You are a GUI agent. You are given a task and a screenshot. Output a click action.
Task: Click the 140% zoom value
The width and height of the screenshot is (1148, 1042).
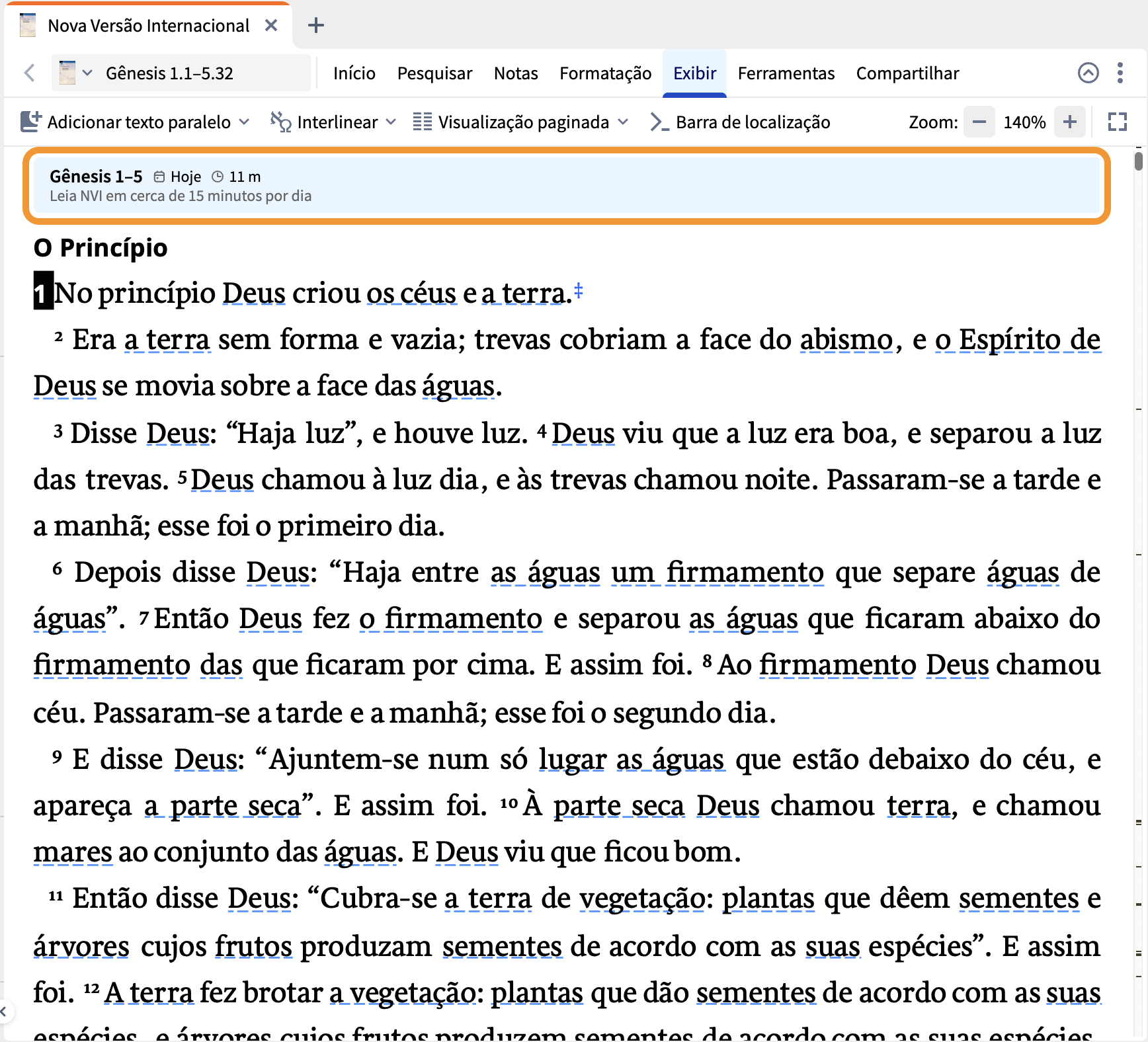[1024, 122]
